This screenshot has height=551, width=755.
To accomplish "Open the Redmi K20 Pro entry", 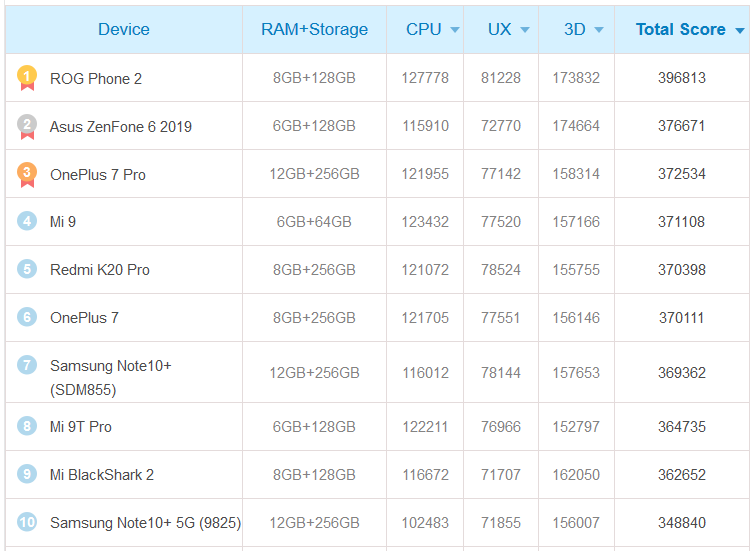I will coord(100,270).
